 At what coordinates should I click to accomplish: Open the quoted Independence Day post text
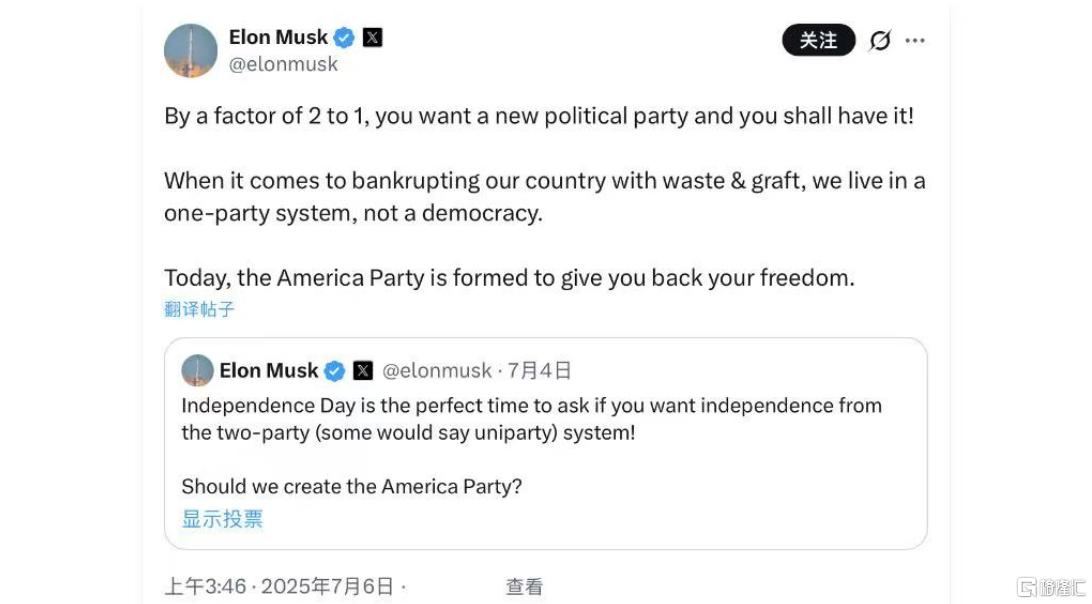531,419
